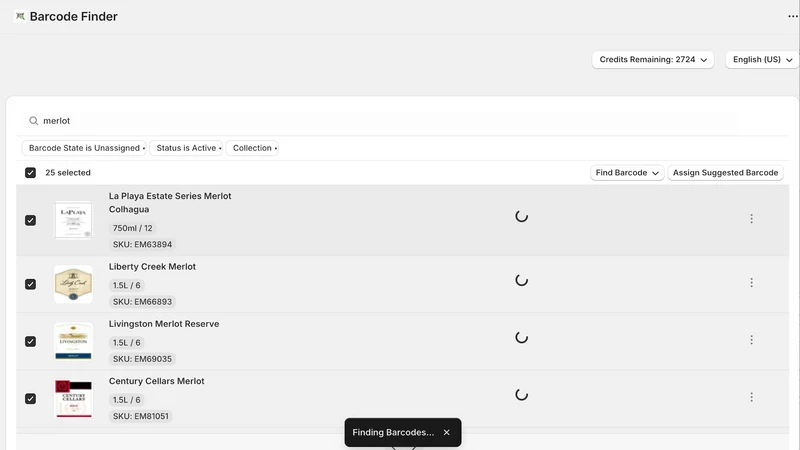Open the three-dot menu at top right

coord(792,16)
